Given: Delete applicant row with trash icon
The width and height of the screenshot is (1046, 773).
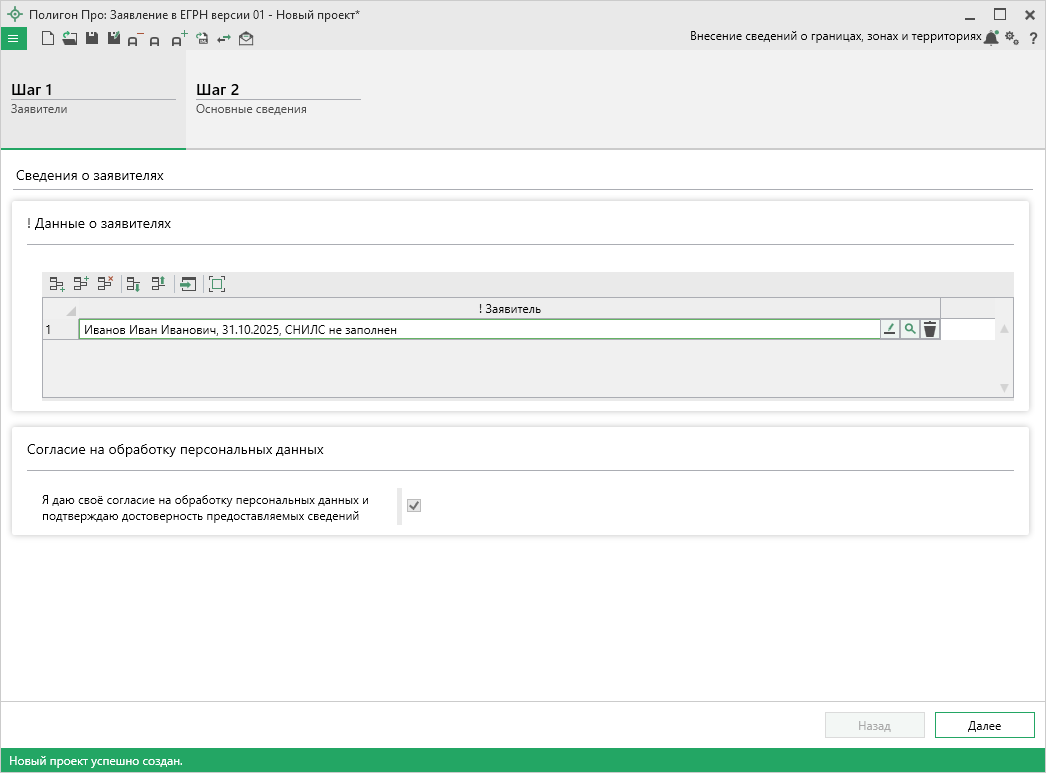Looking at the screenshot, I should pos(930,329).
